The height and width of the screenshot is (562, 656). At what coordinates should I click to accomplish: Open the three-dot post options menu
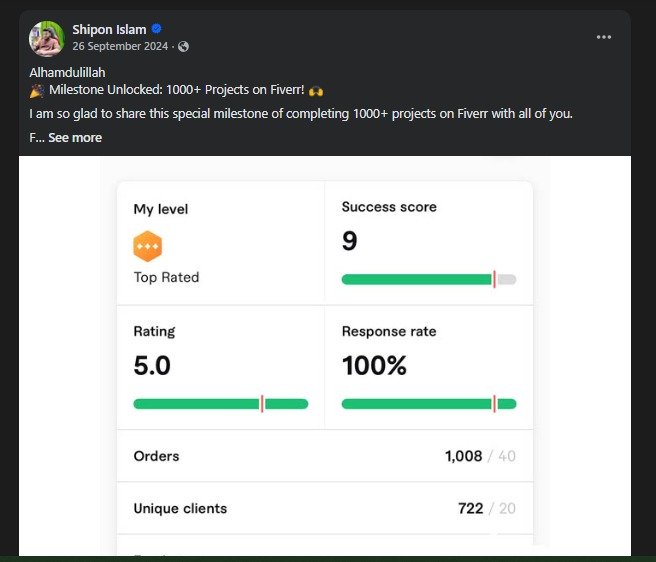[x=603, y=37]
